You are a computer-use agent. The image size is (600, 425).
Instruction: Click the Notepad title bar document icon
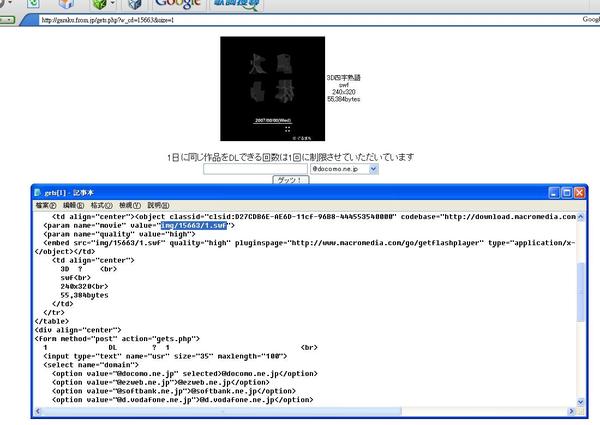pos(38,192)
